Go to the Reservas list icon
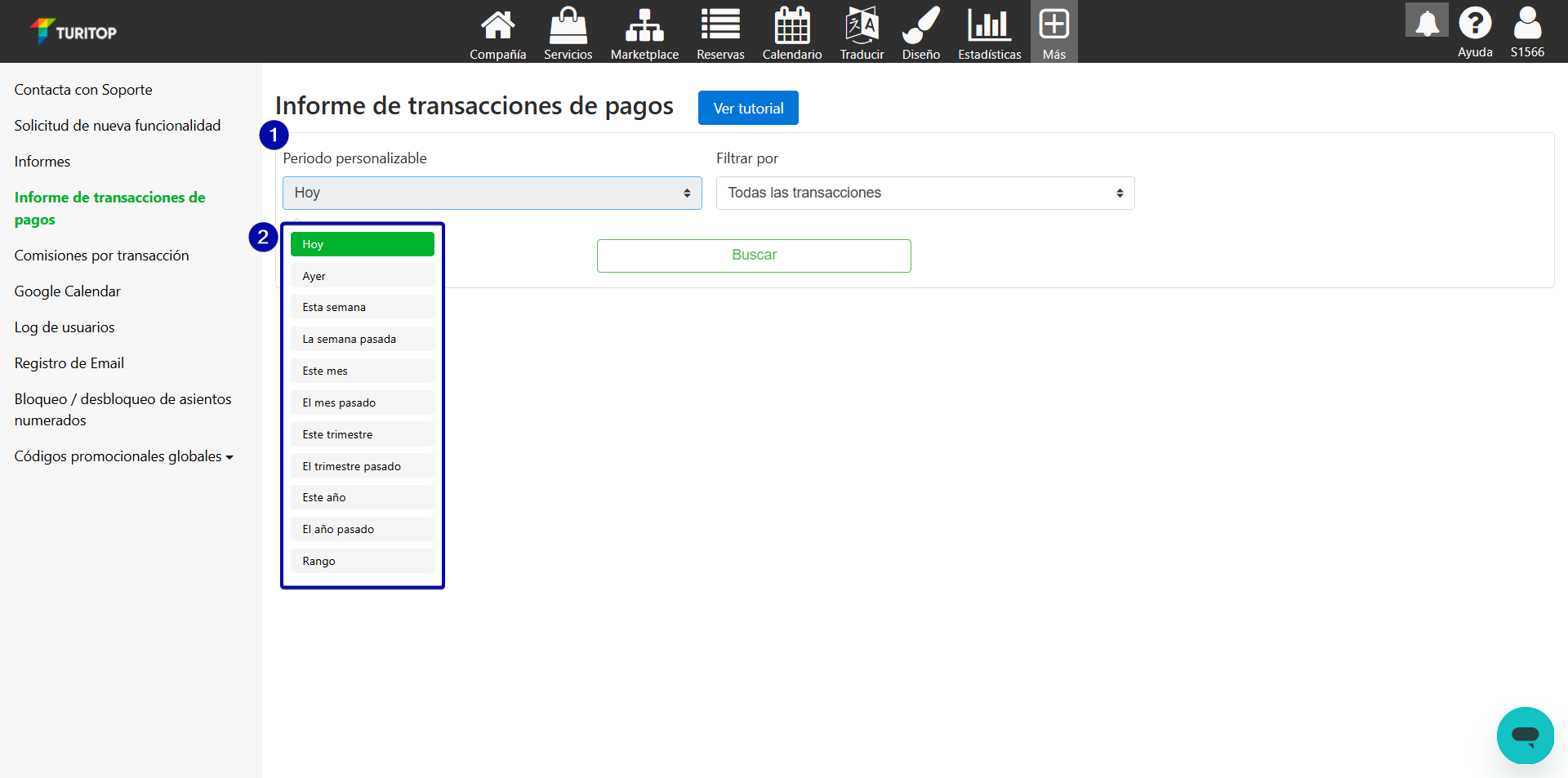 720,26
